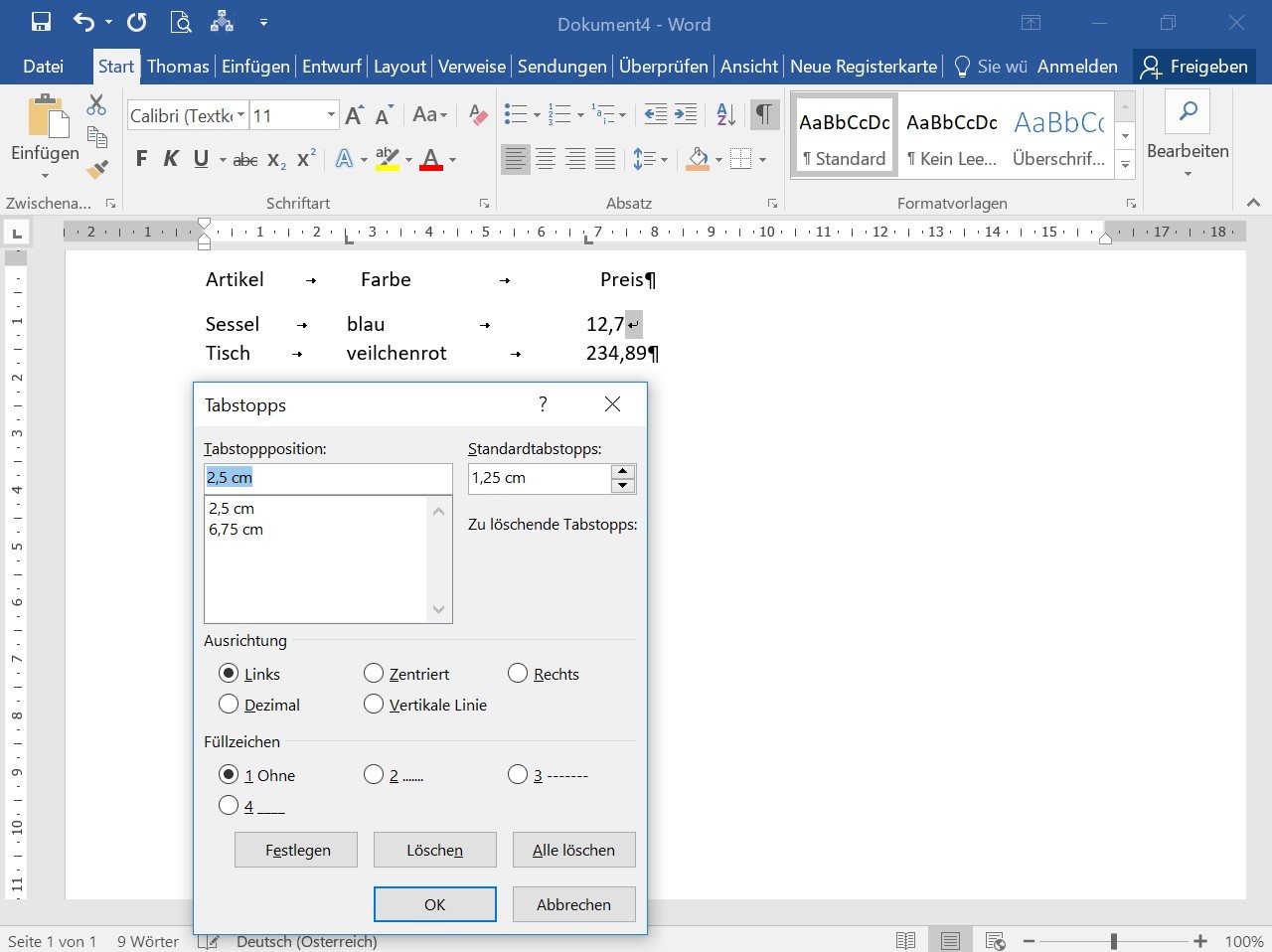Select Rechts as tab alignment

(517, 673)
